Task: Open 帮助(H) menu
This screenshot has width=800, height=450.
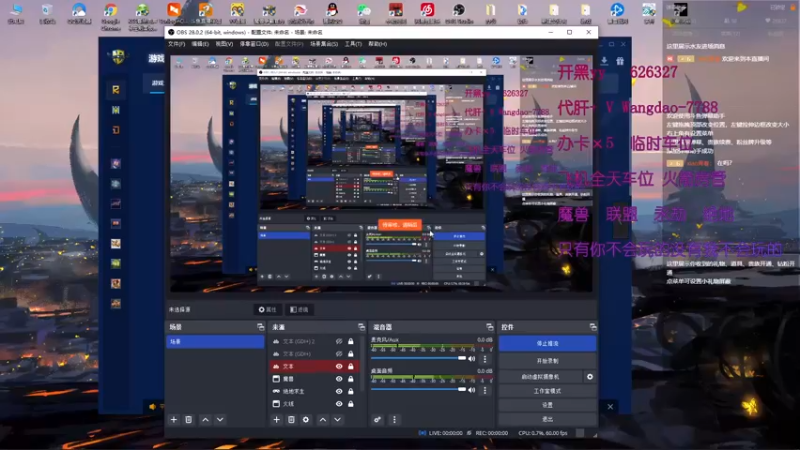Action: 378,44
